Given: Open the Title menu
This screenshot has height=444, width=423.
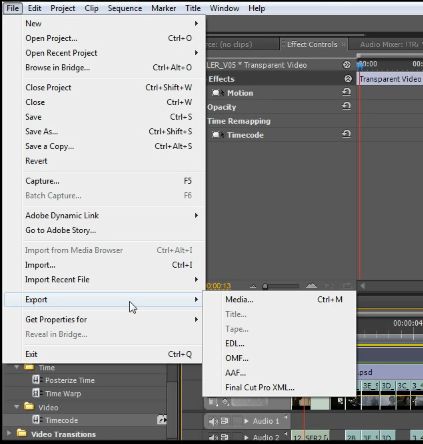Looking at the screenshot, I should pos(193,8).
